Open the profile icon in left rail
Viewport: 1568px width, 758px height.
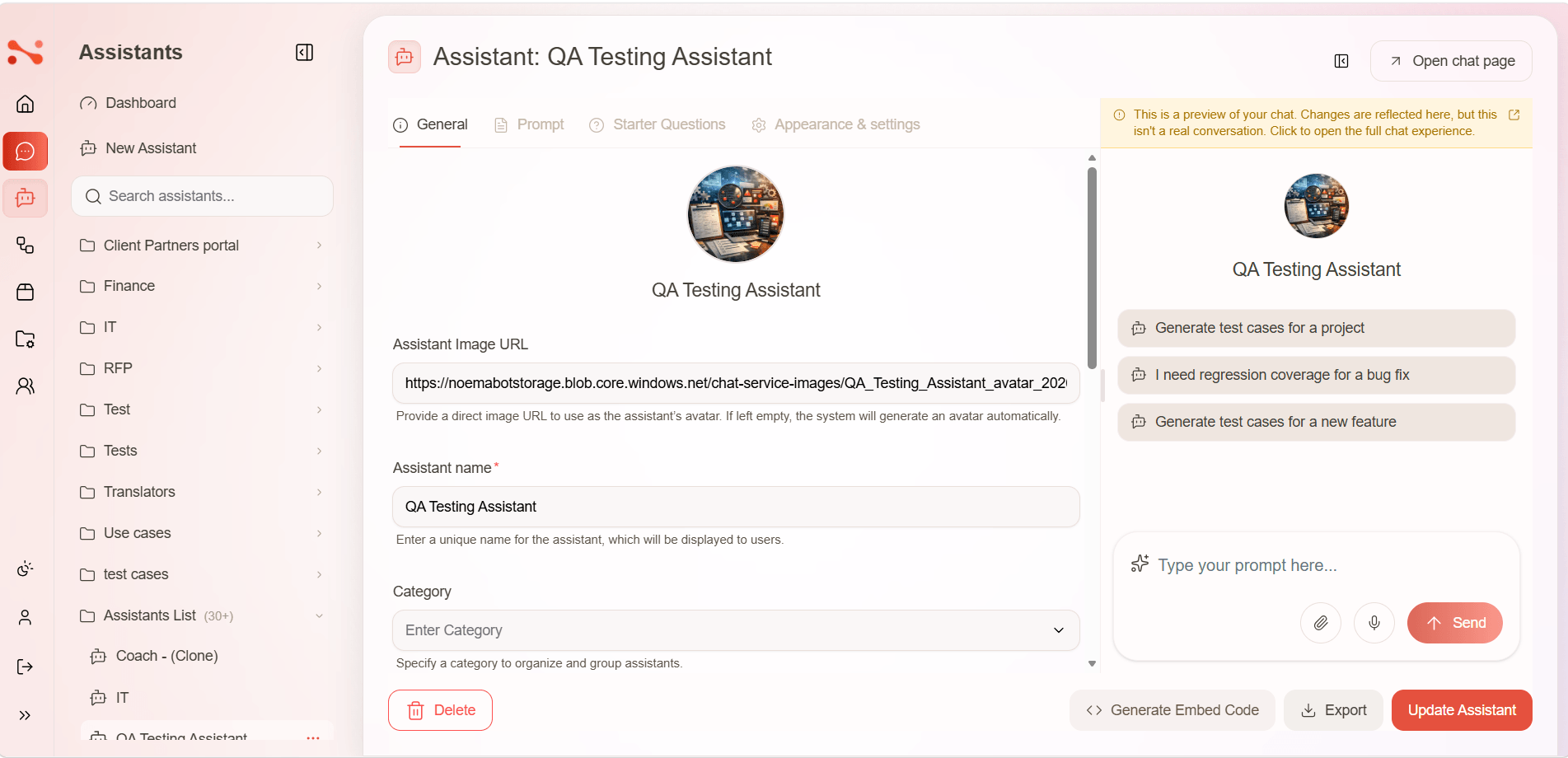(x=26, y=617)
